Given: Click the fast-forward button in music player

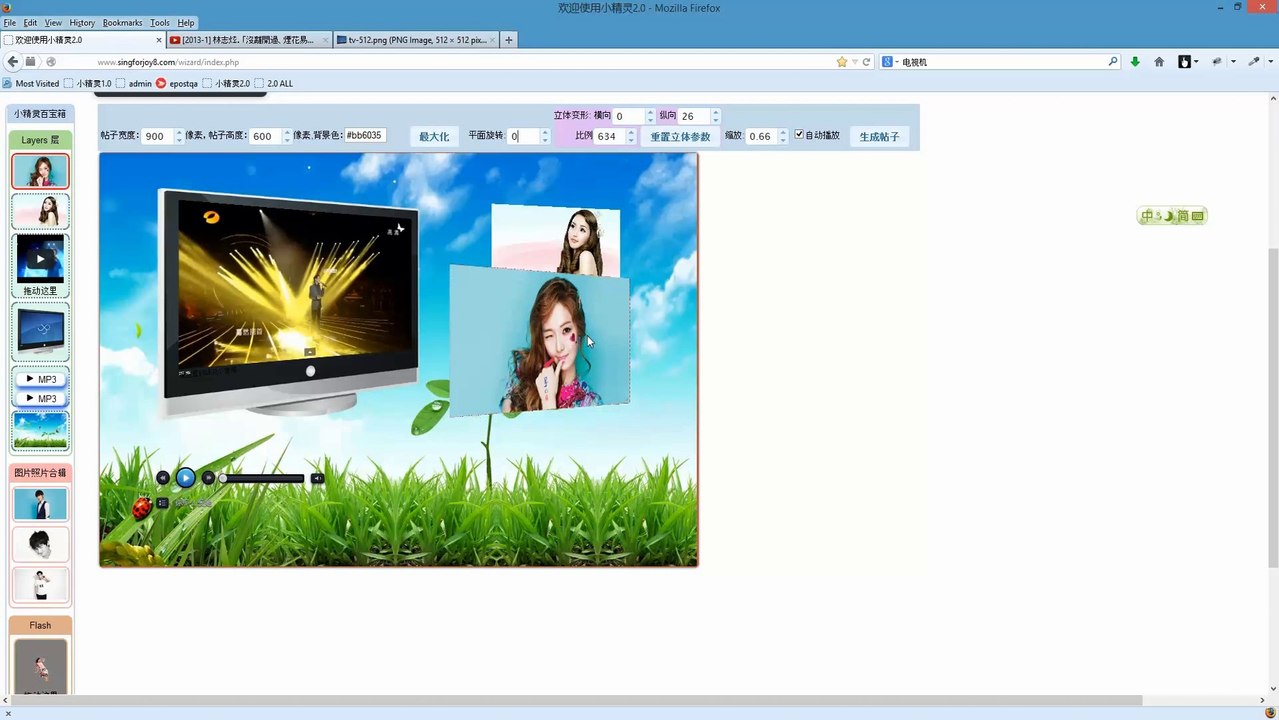Looking at the screenshot, I should click(208, 478).
